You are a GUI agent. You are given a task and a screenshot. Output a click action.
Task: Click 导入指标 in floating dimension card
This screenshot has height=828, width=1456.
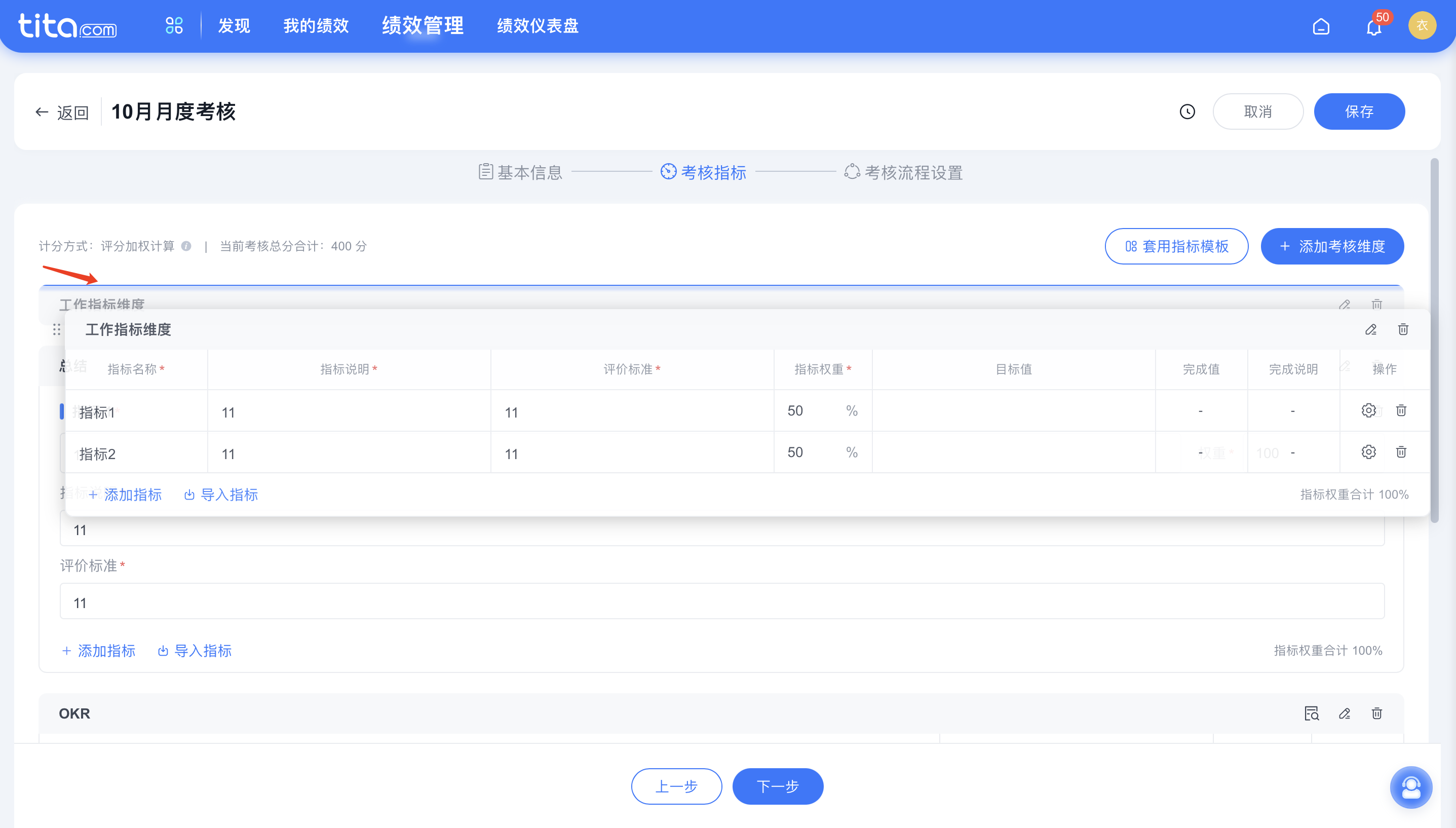coord(221,494)
